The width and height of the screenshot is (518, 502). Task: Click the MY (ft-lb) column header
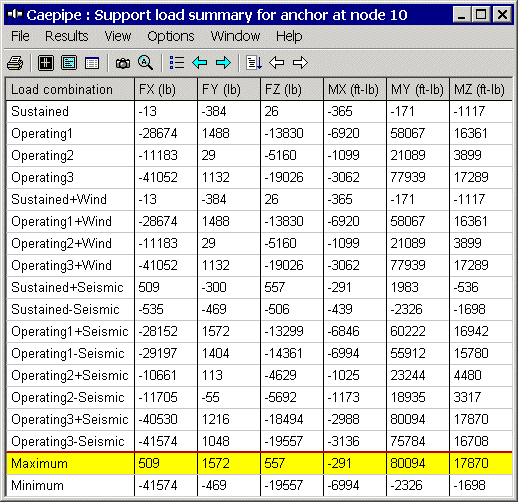[418, 89]
